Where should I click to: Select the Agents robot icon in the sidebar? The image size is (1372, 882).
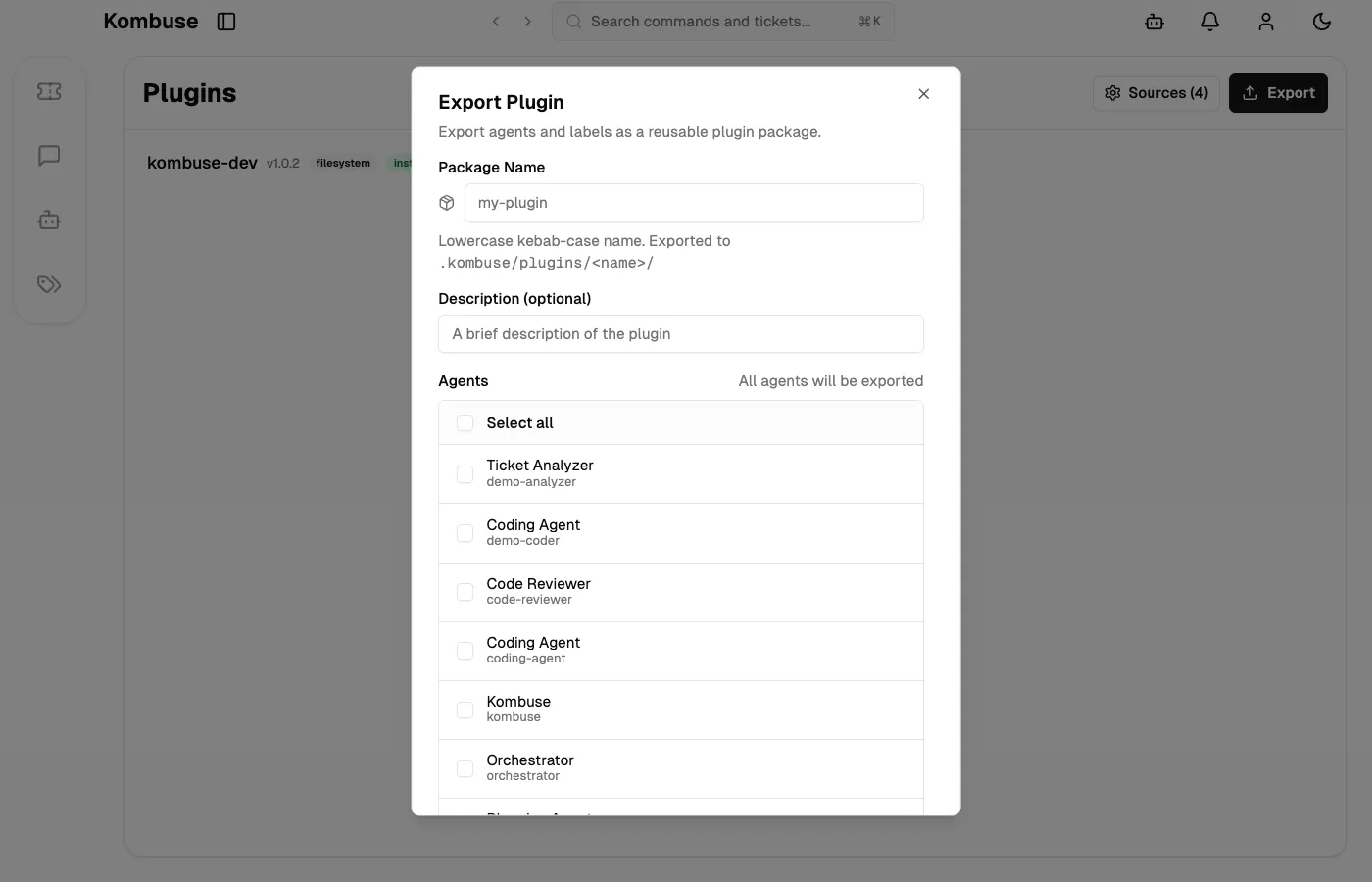click(48, 220)
